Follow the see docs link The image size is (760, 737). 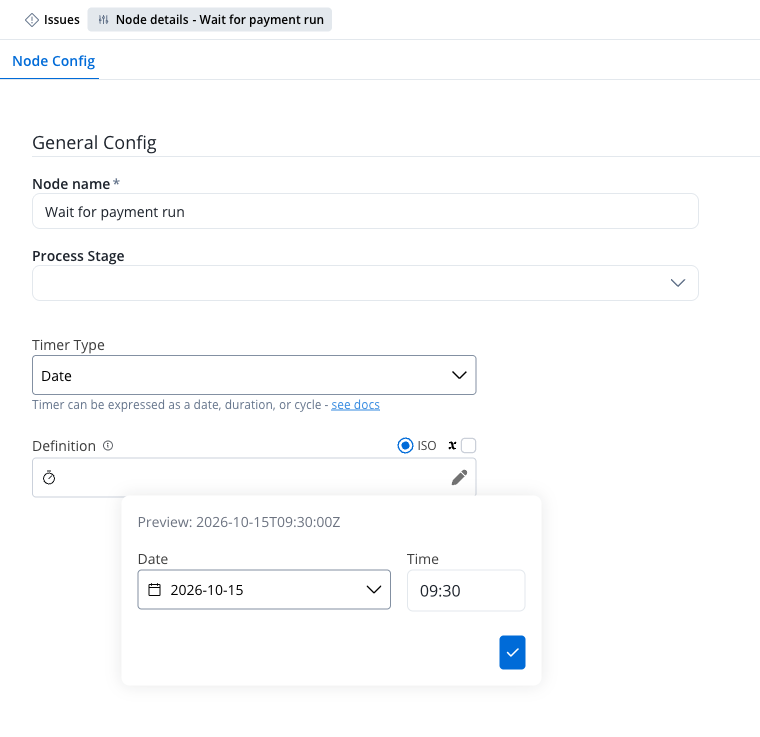[x=355, y=405]
